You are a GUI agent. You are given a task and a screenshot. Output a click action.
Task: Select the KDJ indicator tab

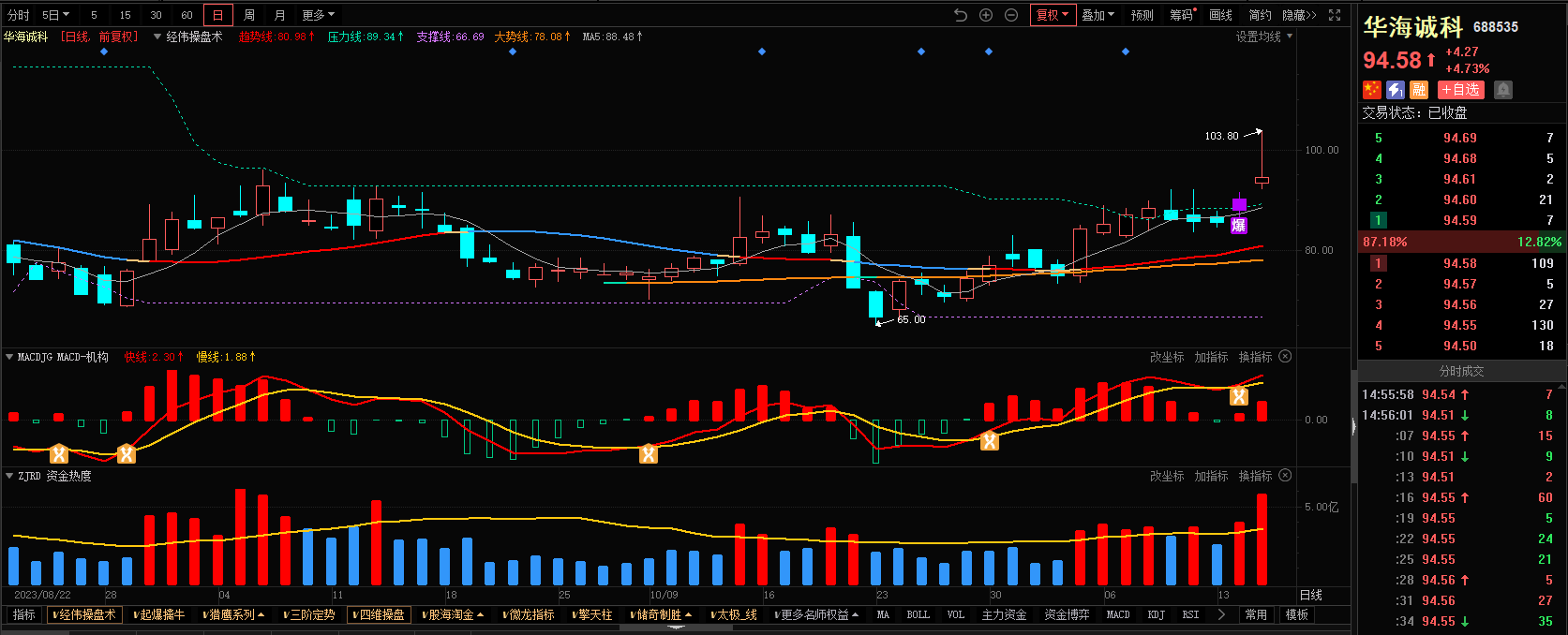[x=1157, y=615]
